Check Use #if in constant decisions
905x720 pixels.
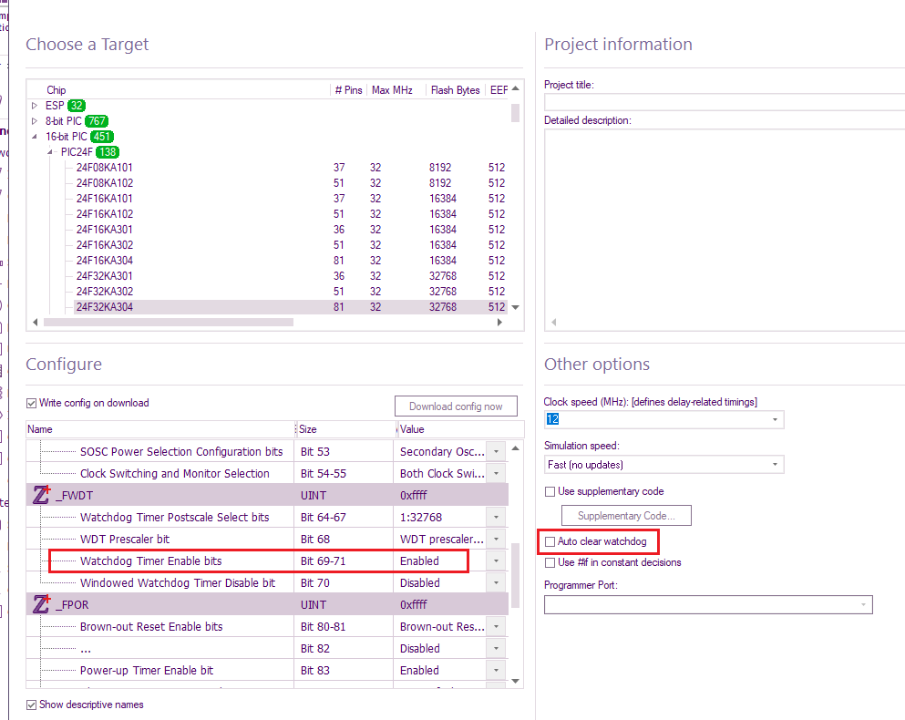click(x=550, y=563)
